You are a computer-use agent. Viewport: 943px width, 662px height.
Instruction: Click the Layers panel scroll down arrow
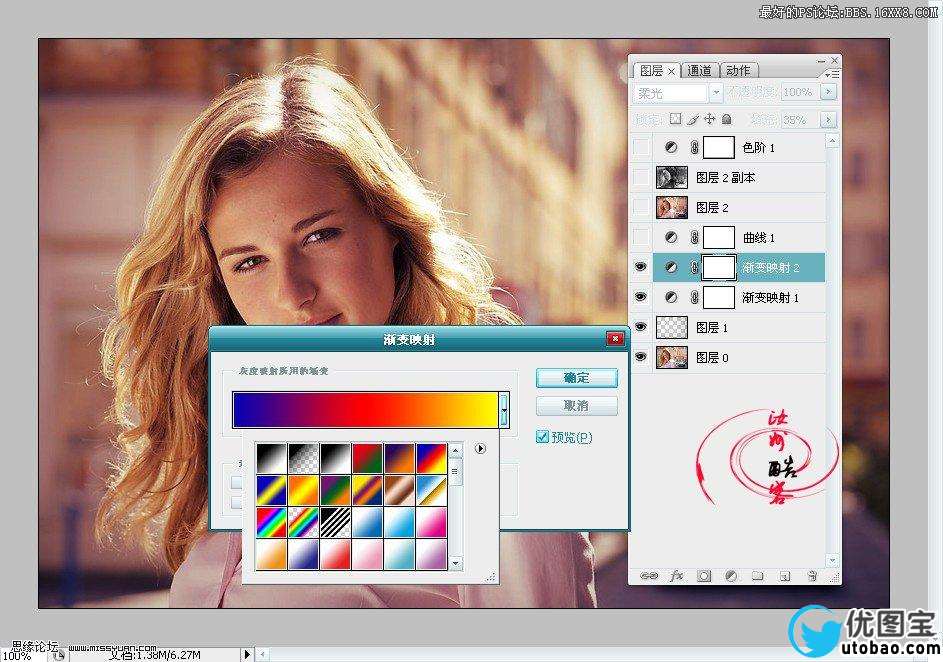point(832,560)
